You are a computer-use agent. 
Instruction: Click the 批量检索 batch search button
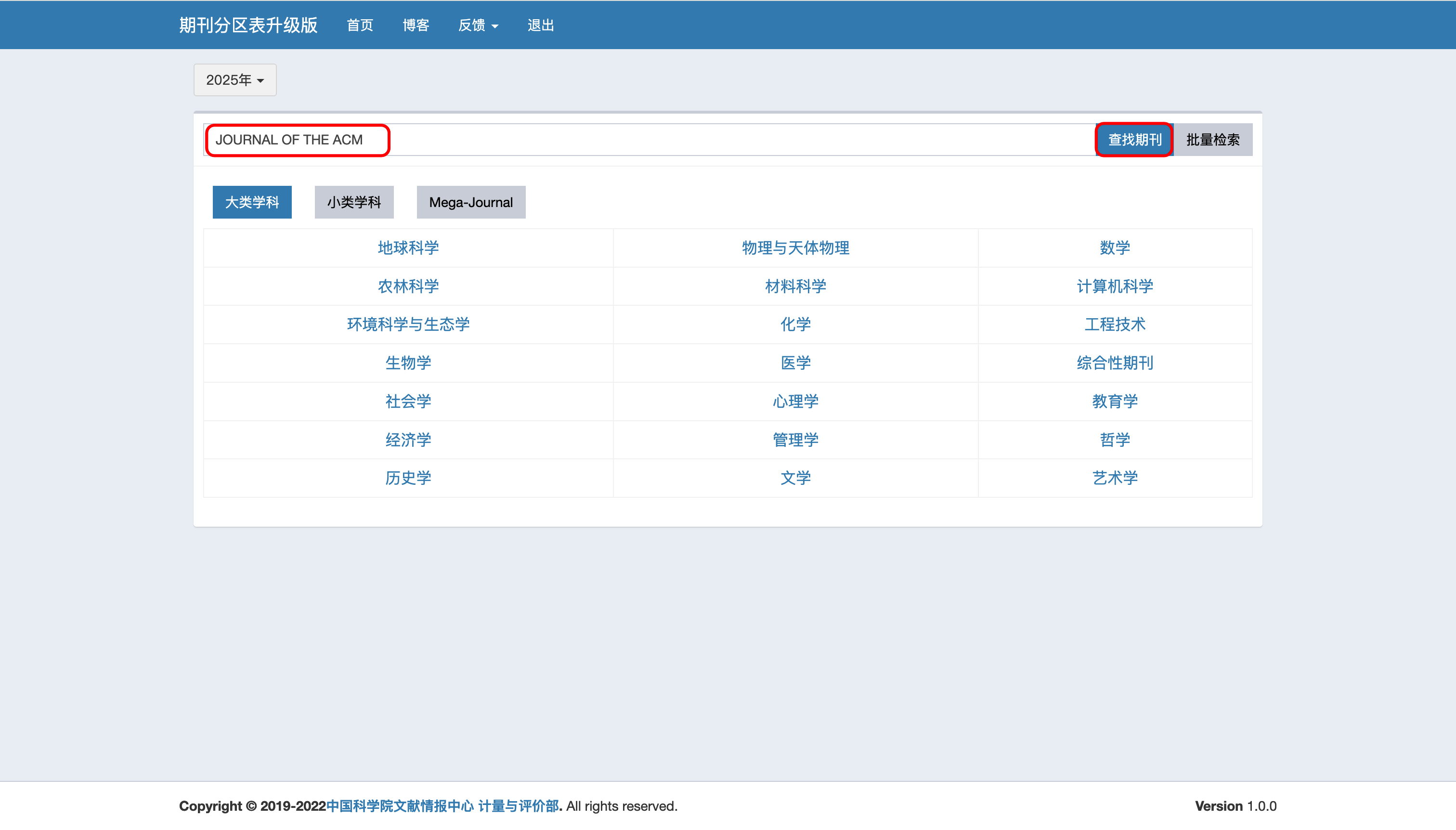coord(1212,140)
